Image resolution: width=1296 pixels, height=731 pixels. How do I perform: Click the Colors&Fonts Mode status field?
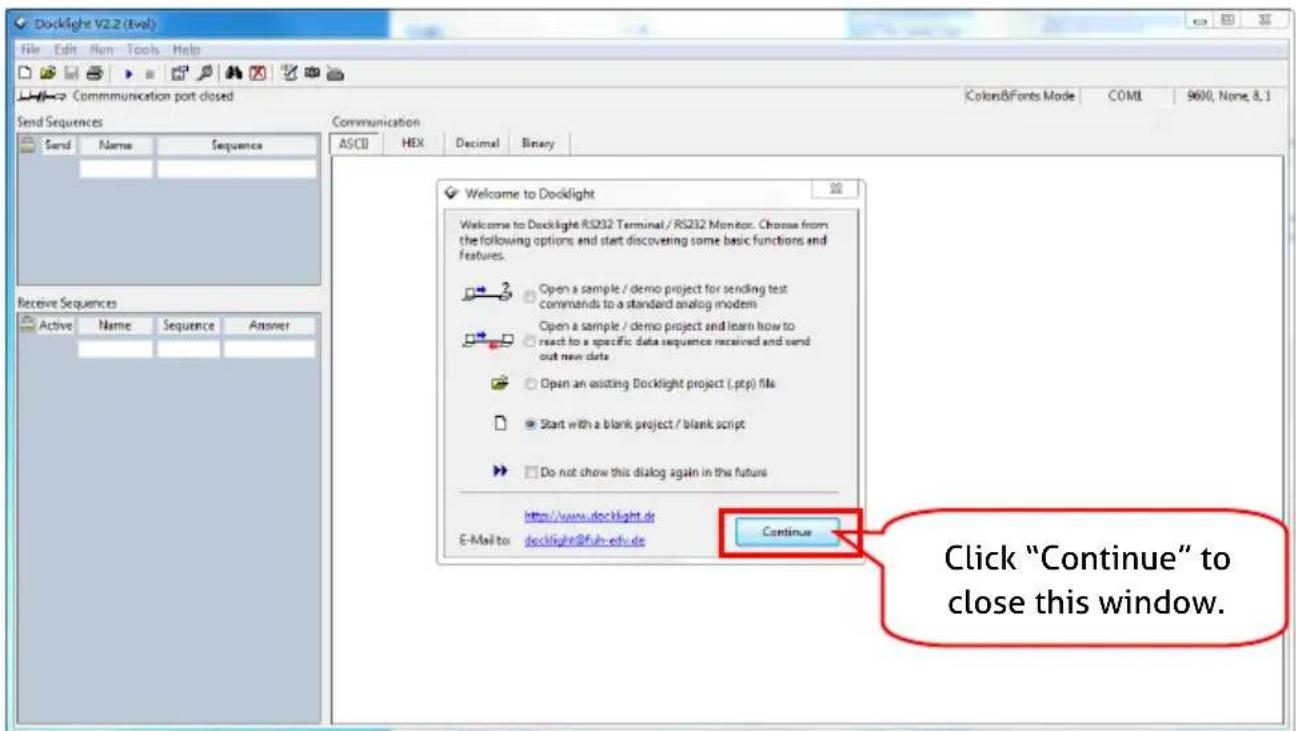pos(1020,97)
